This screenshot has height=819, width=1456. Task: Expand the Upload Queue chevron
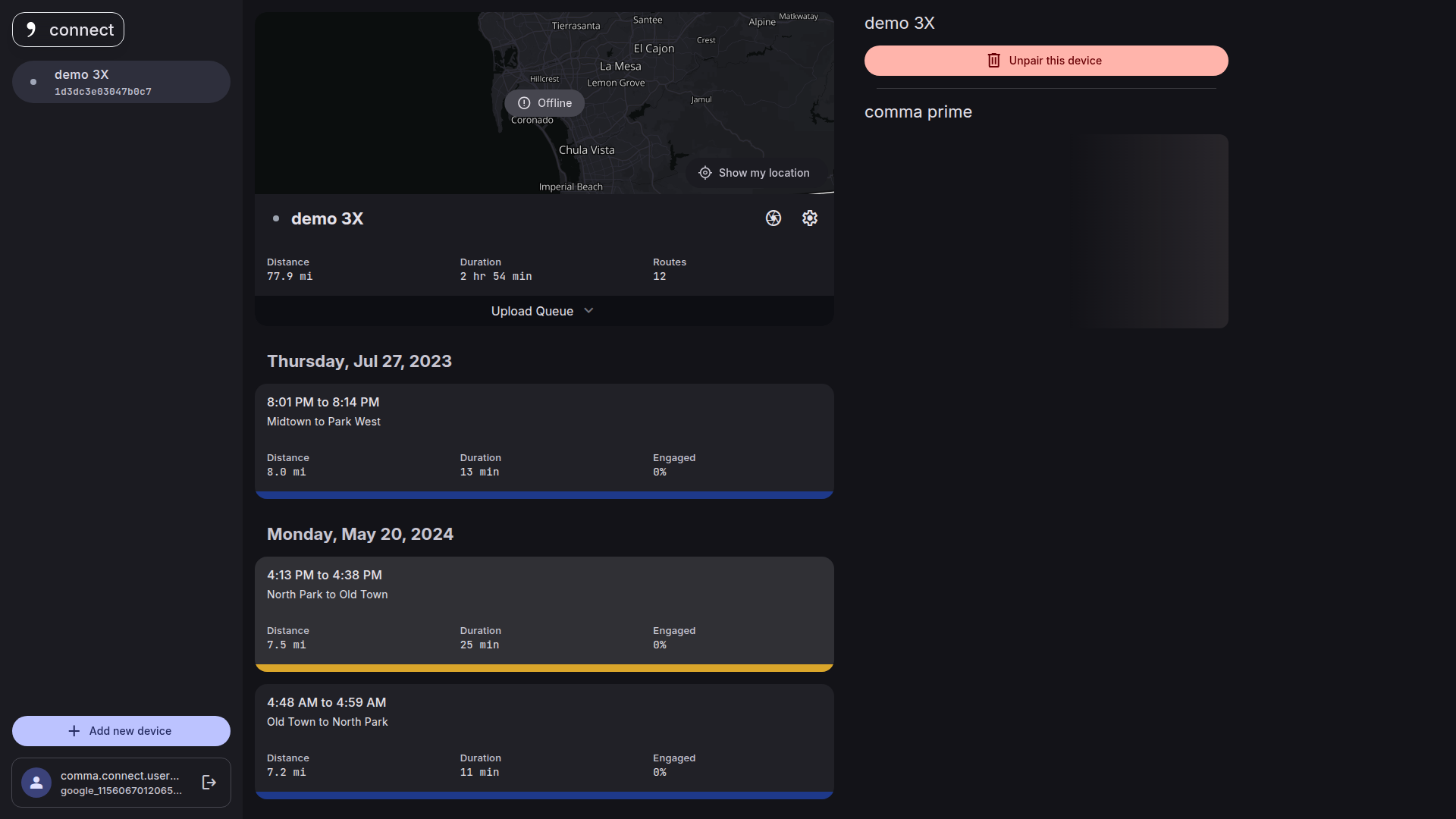tap(588, 311)
